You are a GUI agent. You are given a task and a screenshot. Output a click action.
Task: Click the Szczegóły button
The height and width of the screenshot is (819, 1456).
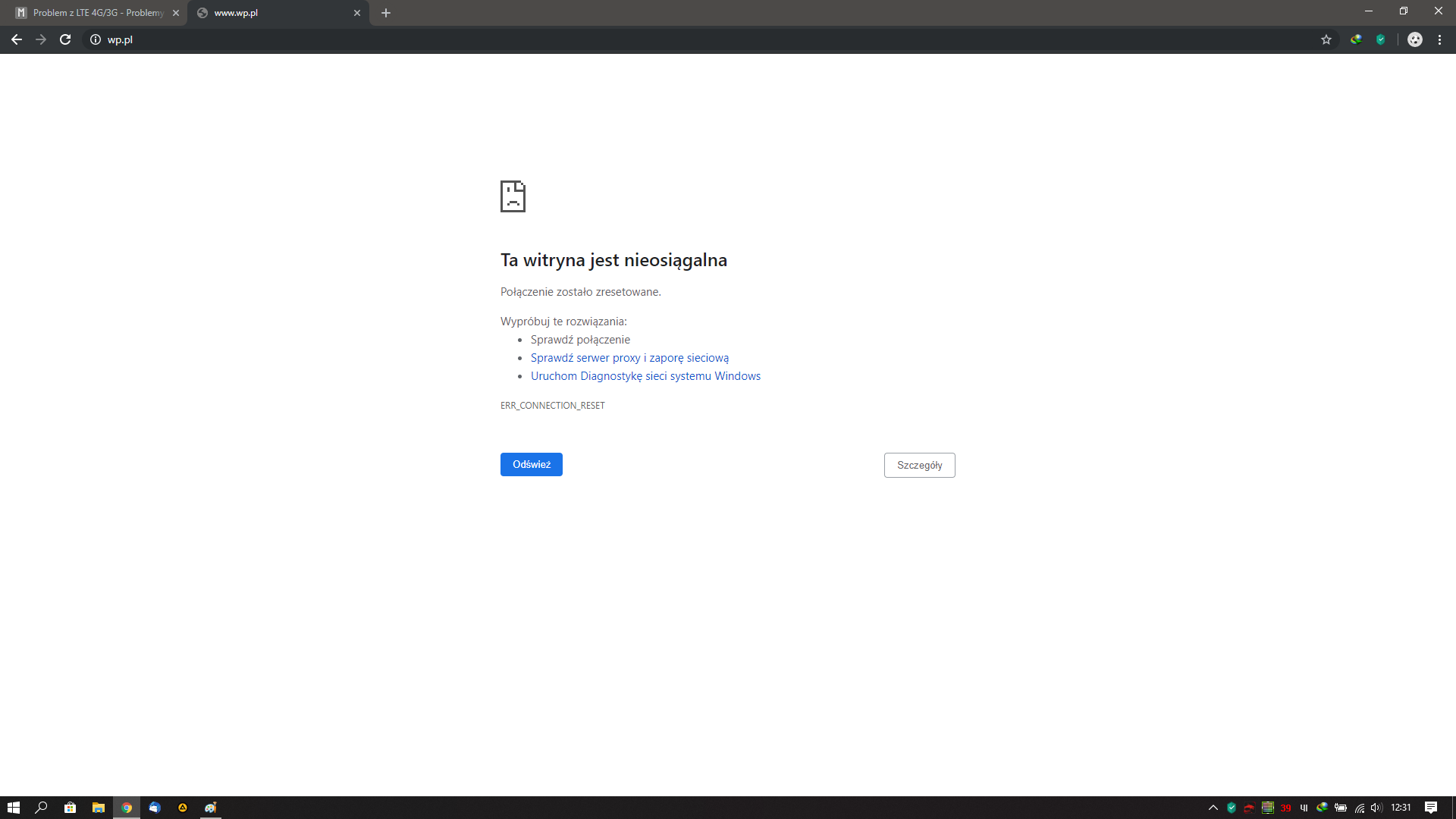pyautogui.click(x=919, y=465)
